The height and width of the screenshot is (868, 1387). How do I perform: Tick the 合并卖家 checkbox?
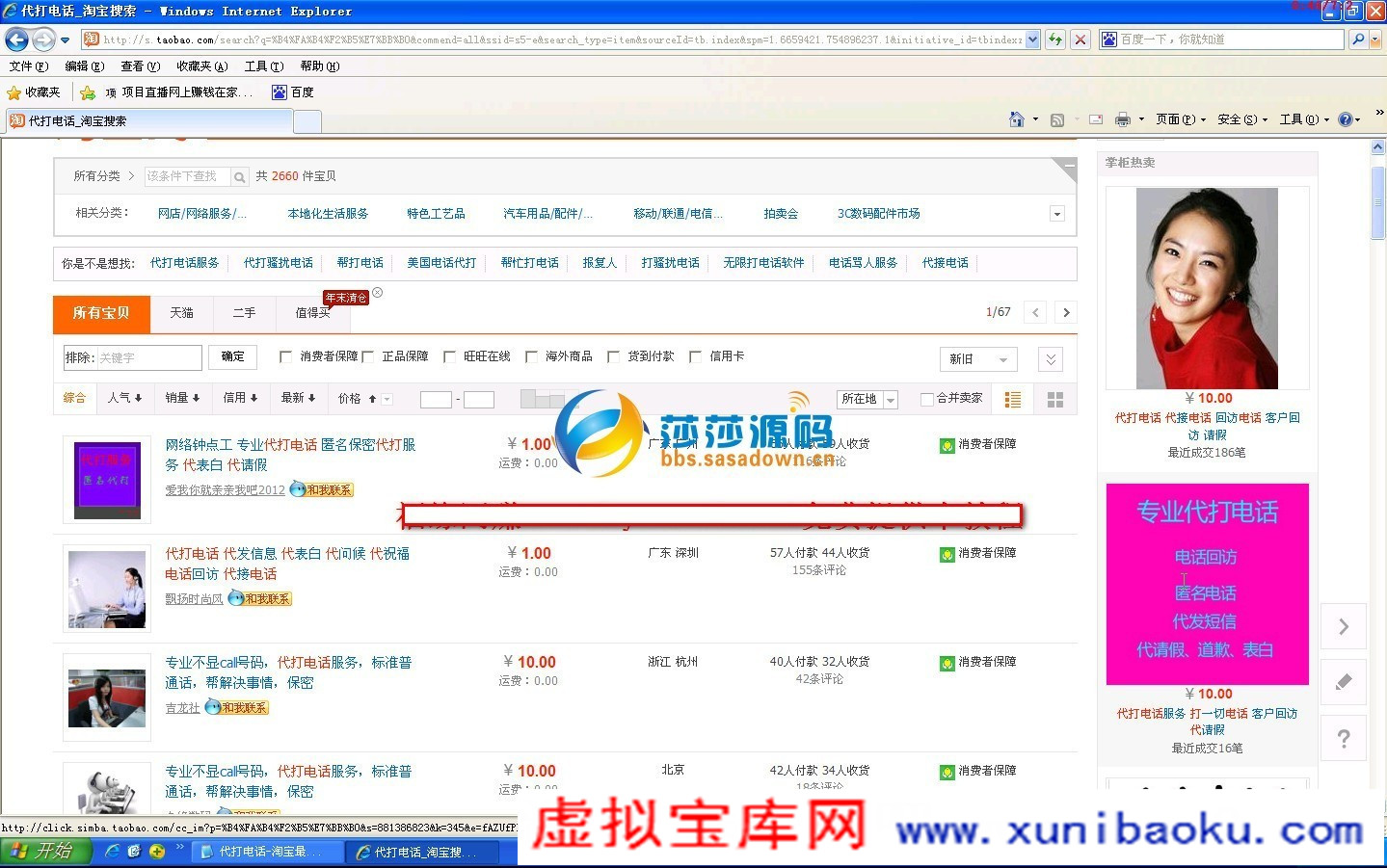tap(926, 399)
